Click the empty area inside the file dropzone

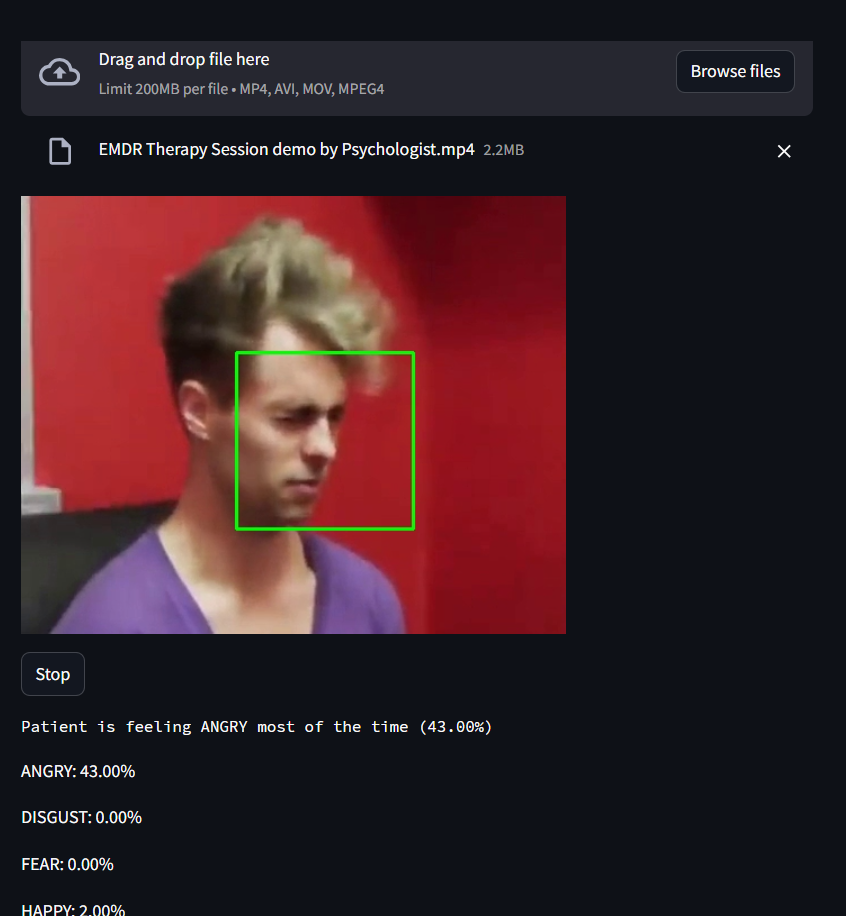[526, 76]
